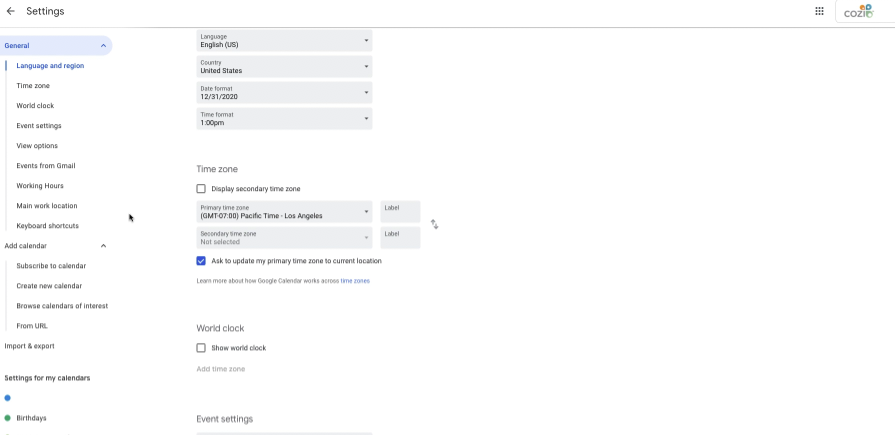The image size is (895, 435).
Task: Click the Cozi account logo
Action: (x=858, y=11)
